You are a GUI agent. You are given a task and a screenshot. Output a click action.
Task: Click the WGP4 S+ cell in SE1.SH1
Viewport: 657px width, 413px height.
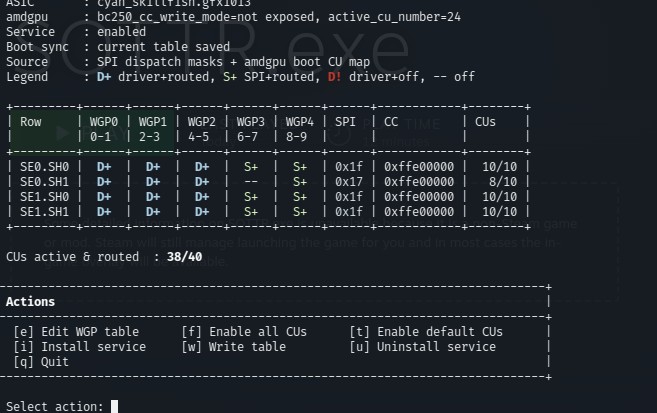tap(300, 212)
